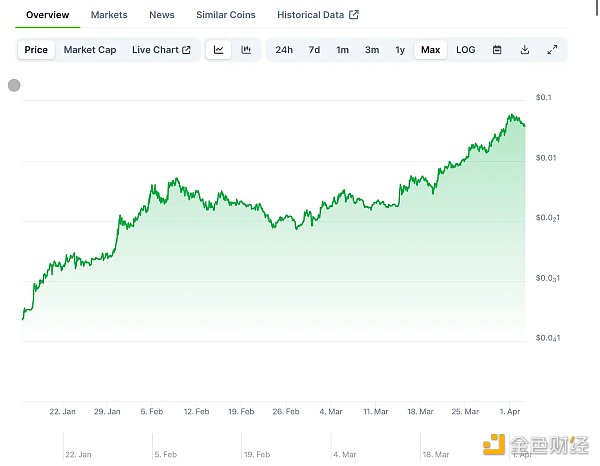The width and height of the screenshot is (600, 466).
Task: Set chart range to 1y
Action: 400,49
